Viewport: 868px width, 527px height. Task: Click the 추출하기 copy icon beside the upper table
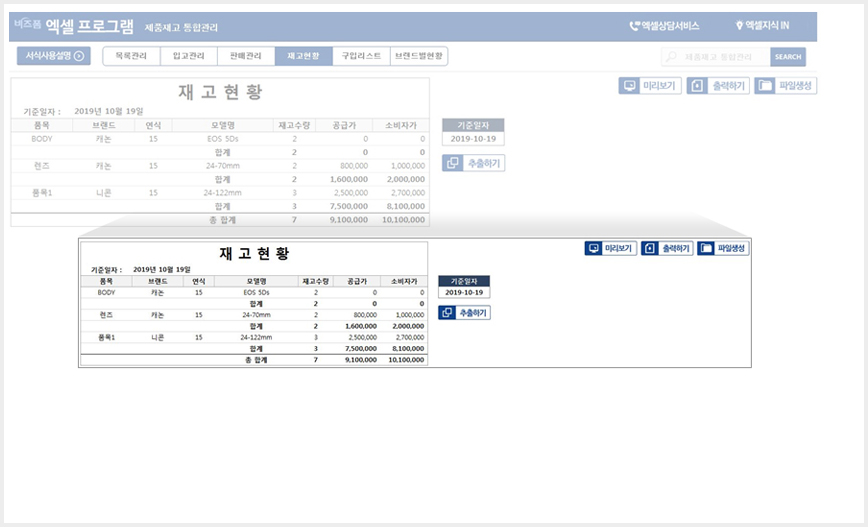click(452, 163)
